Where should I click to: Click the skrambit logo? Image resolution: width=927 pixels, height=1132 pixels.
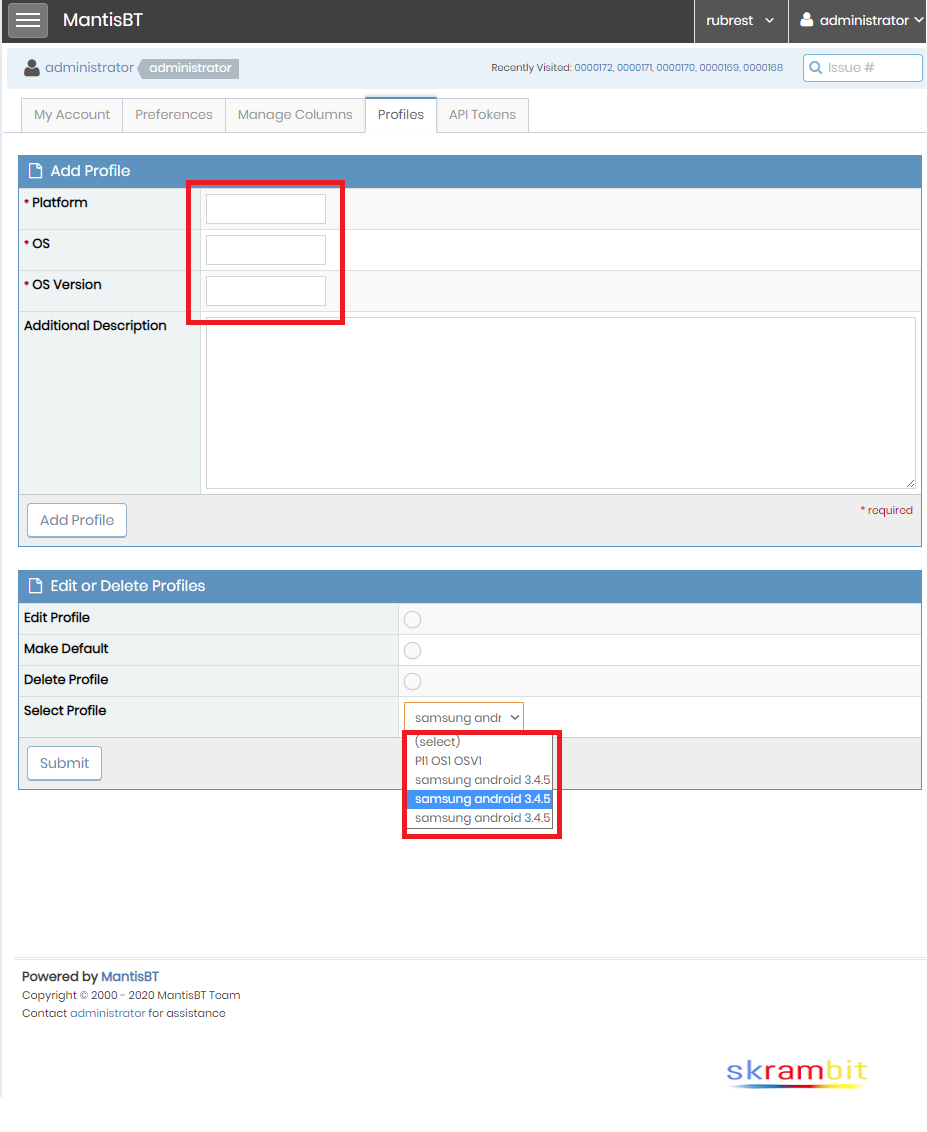[797, 1073]
